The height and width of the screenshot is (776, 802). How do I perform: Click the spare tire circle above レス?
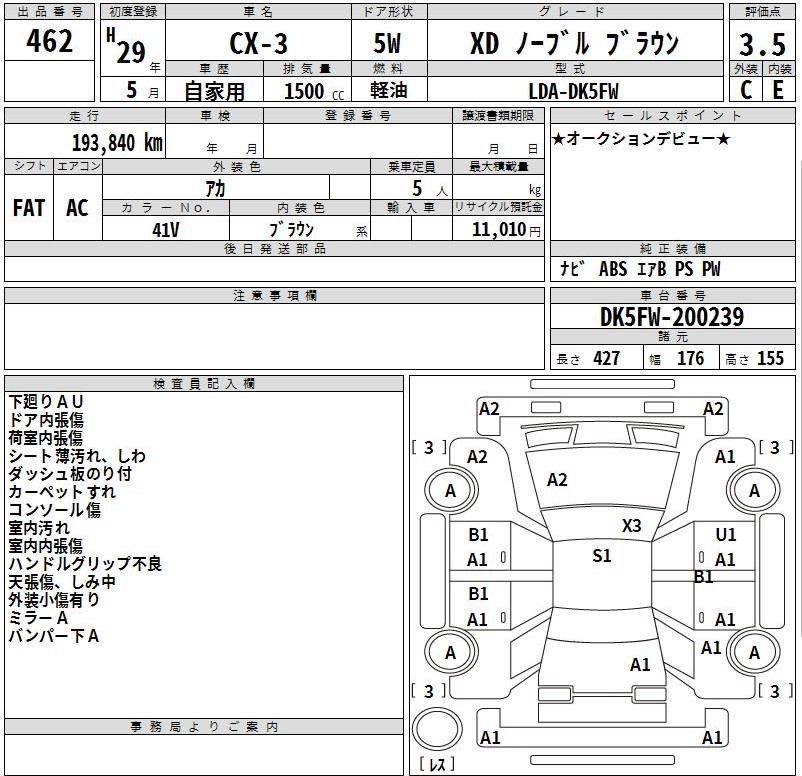[437, 729]
